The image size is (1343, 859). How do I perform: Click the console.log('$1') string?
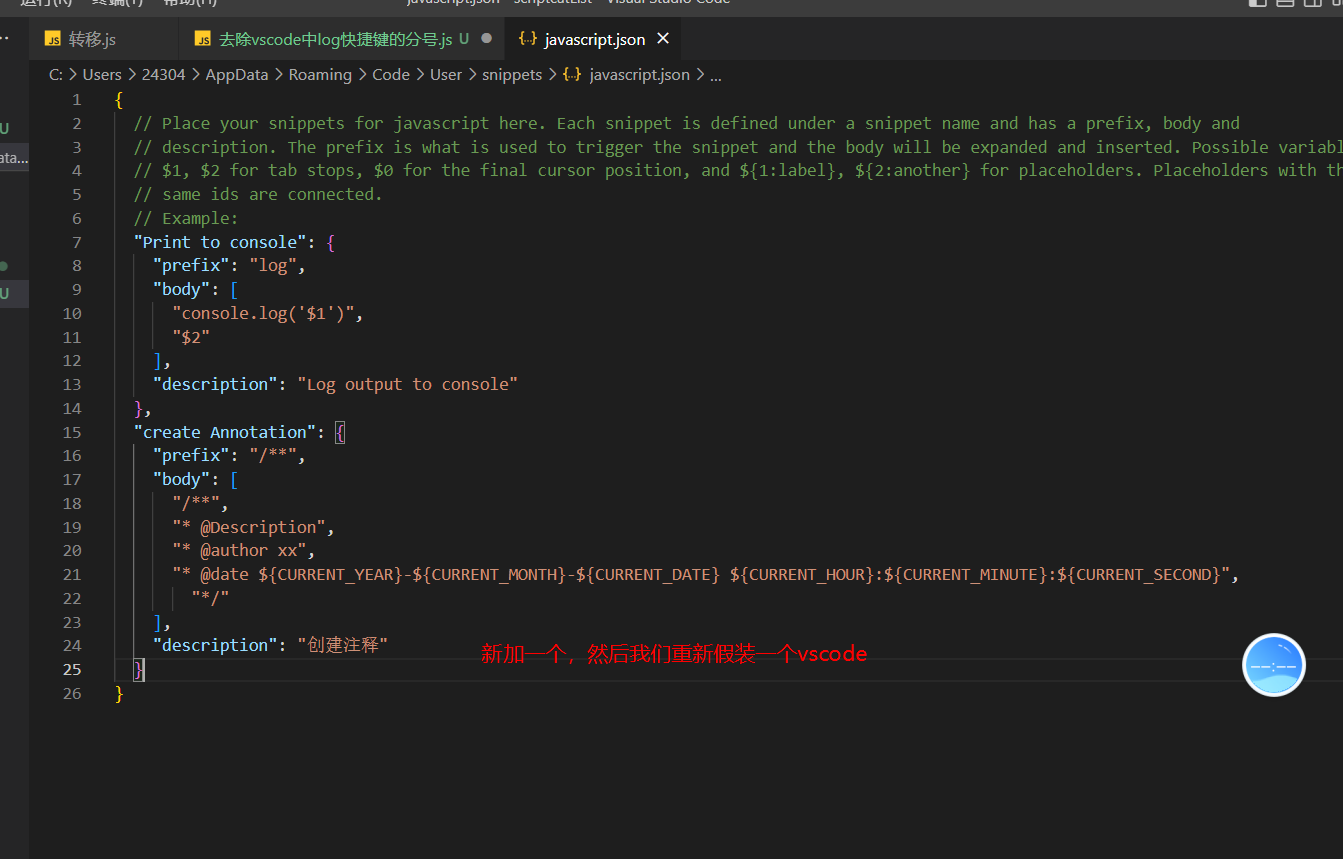click(263, 313)
